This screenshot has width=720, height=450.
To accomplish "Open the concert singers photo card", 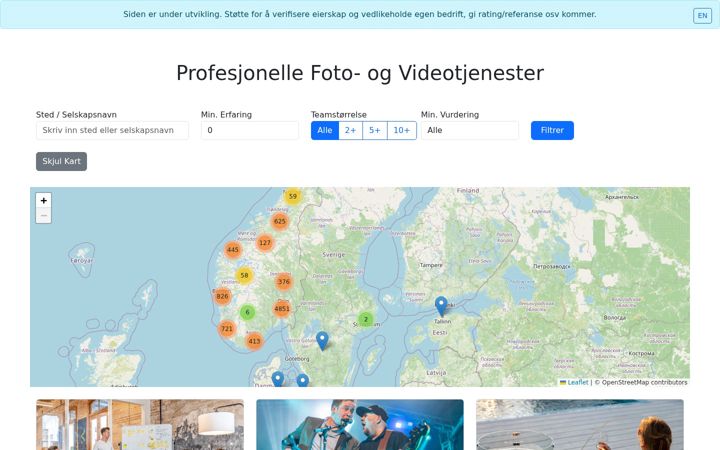I will tap(360, 425).
